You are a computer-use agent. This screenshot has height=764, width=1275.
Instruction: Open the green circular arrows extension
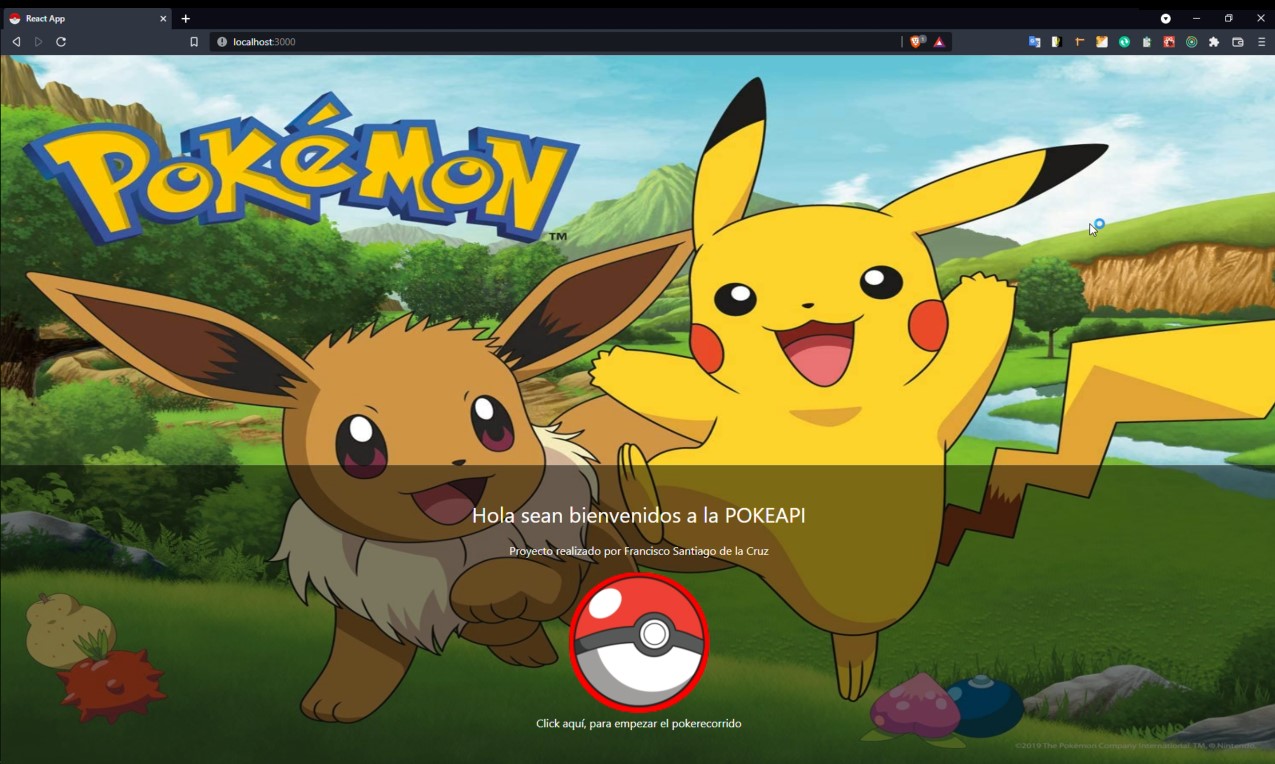tap(1124, 42)
